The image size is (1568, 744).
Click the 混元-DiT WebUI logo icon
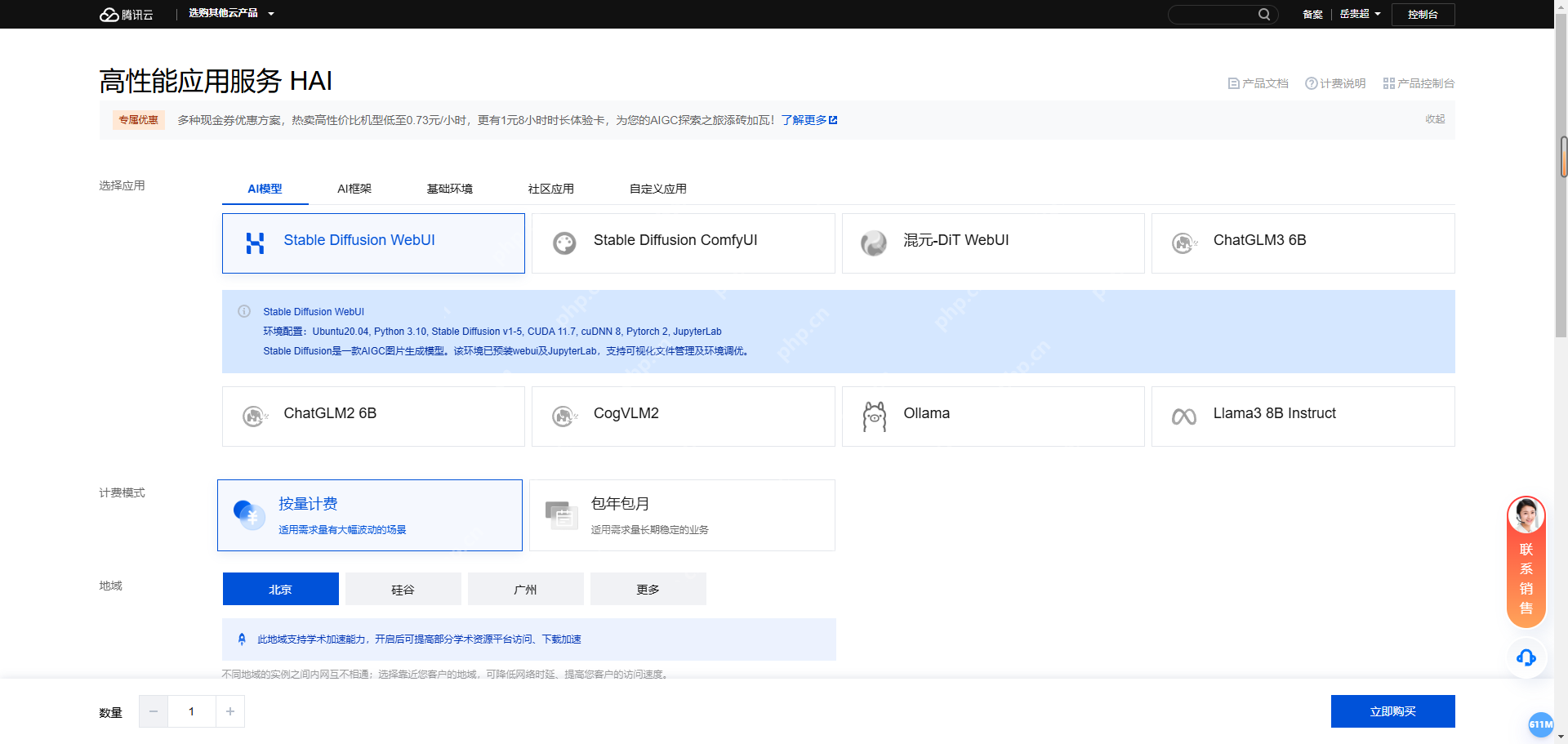[x=874, y=243]
